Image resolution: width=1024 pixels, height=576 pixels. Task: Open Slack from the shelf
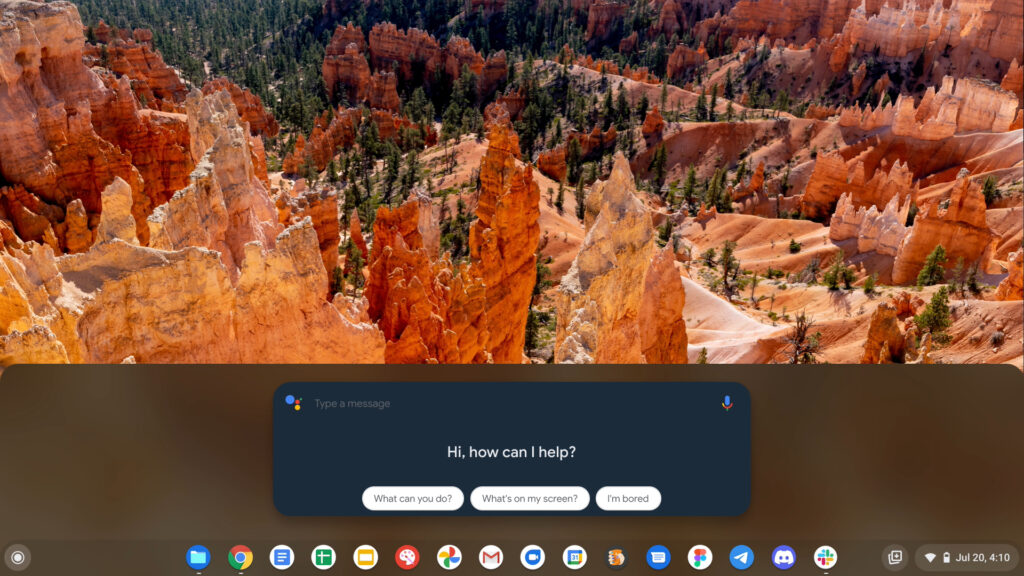(x=825, y=557)
